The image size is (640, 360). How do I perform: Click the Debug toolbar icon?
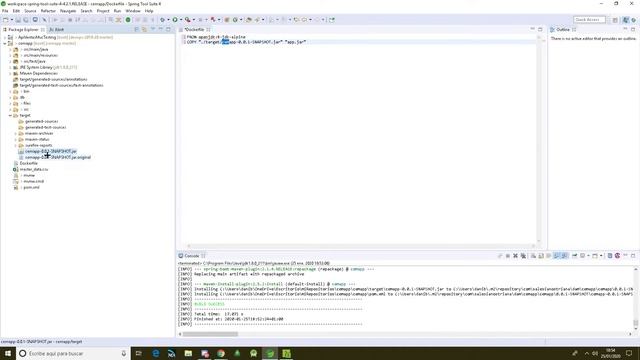(162, 20)
